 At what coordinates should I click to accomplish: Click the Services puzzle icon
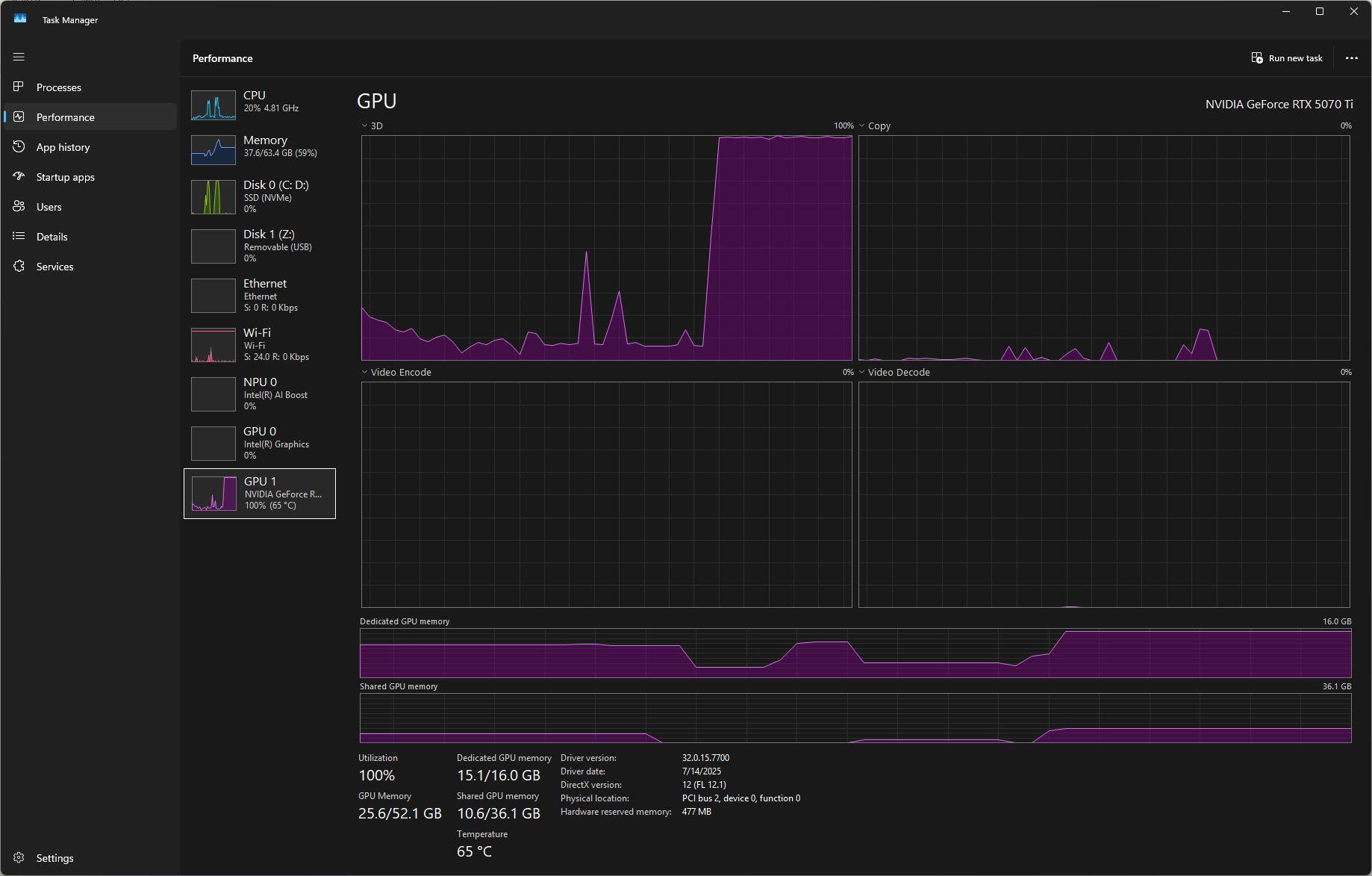pyautogui.click(x=19, y=267)
